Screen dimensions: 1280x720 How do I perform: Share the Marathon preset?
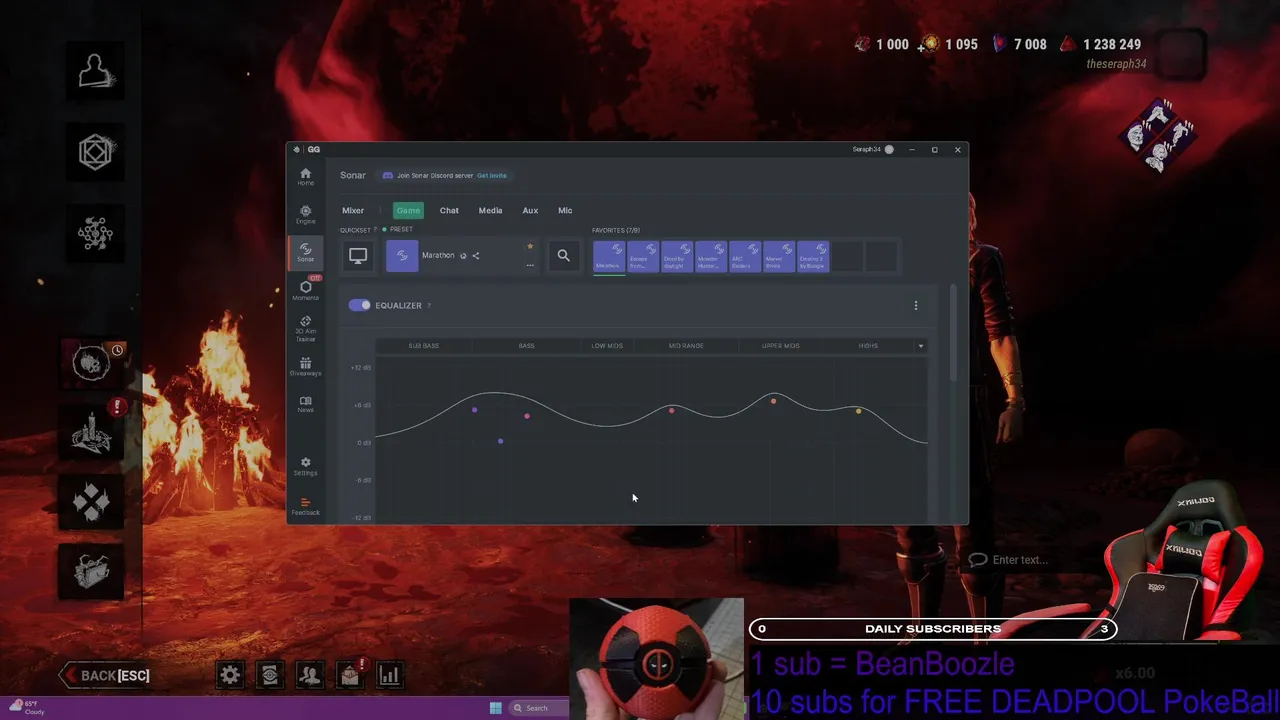[x=476, y=256]
